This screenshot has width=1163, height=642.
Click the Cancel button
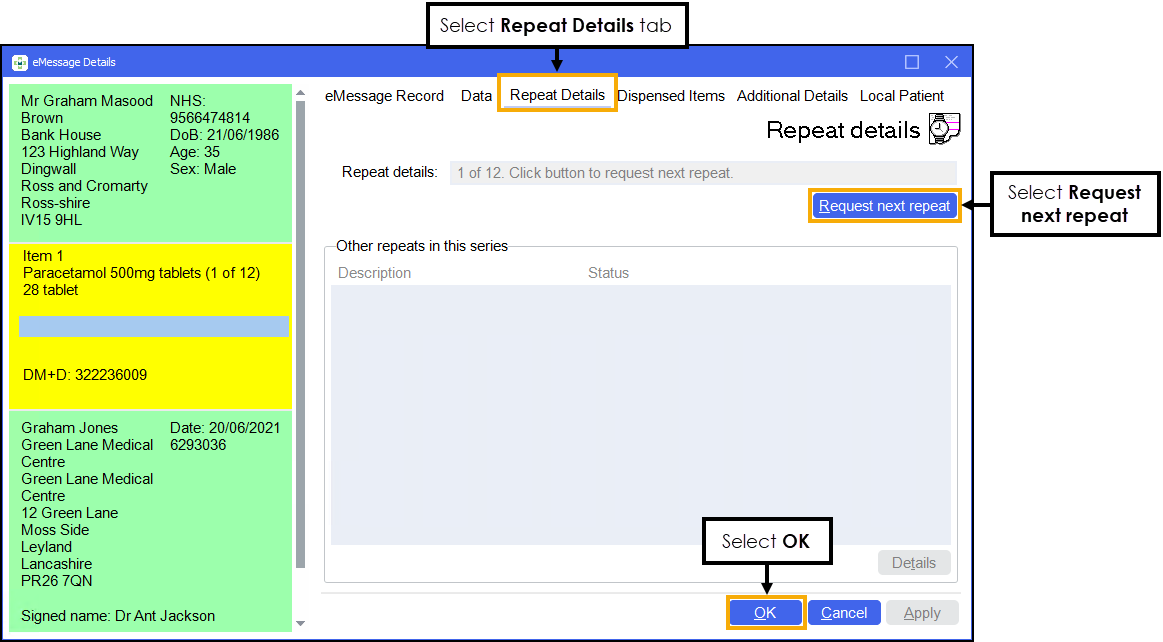(x=844, y=613)
